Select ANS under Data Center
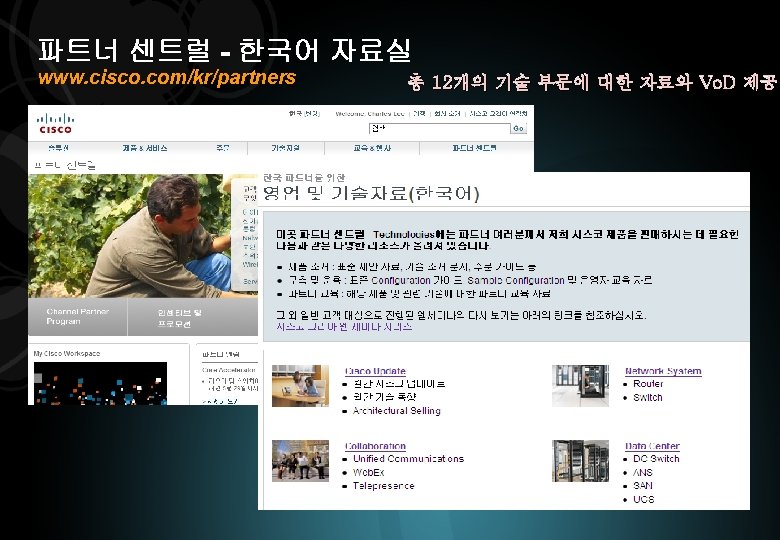 click(x=642, y=472)
